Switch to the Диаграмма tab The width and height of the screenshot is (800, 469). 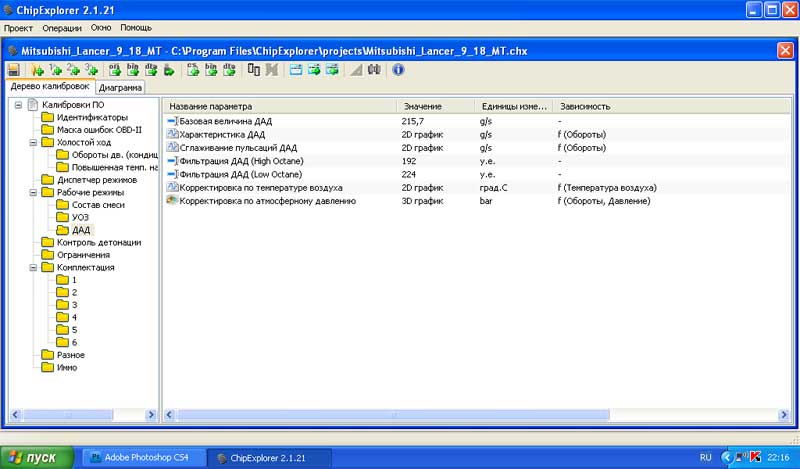120,88
